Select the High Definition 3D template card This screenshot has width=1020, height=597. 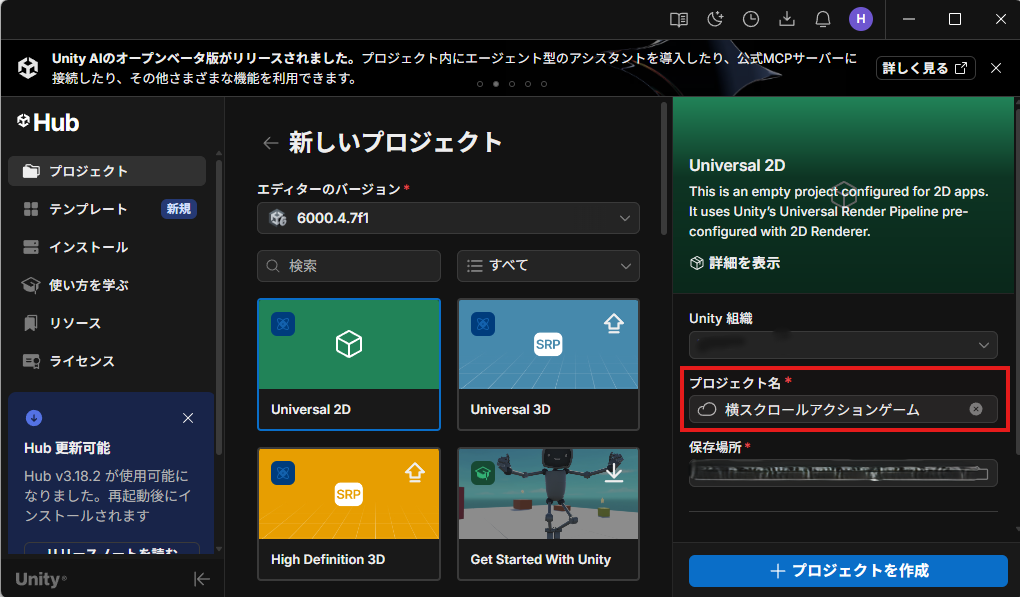point(349,514)
